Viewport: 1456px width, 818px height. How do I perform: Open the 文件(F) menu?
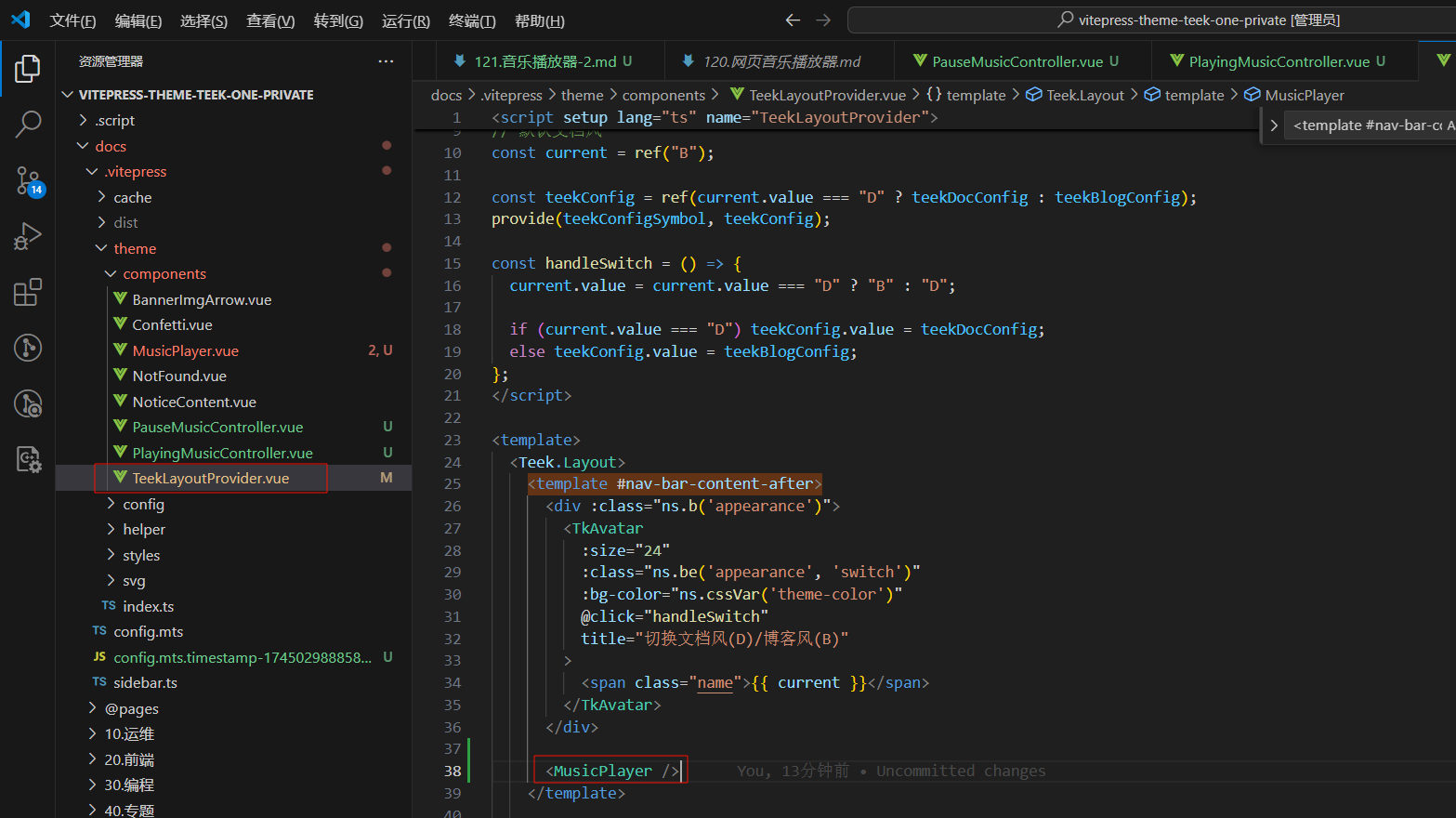[72, 20]
